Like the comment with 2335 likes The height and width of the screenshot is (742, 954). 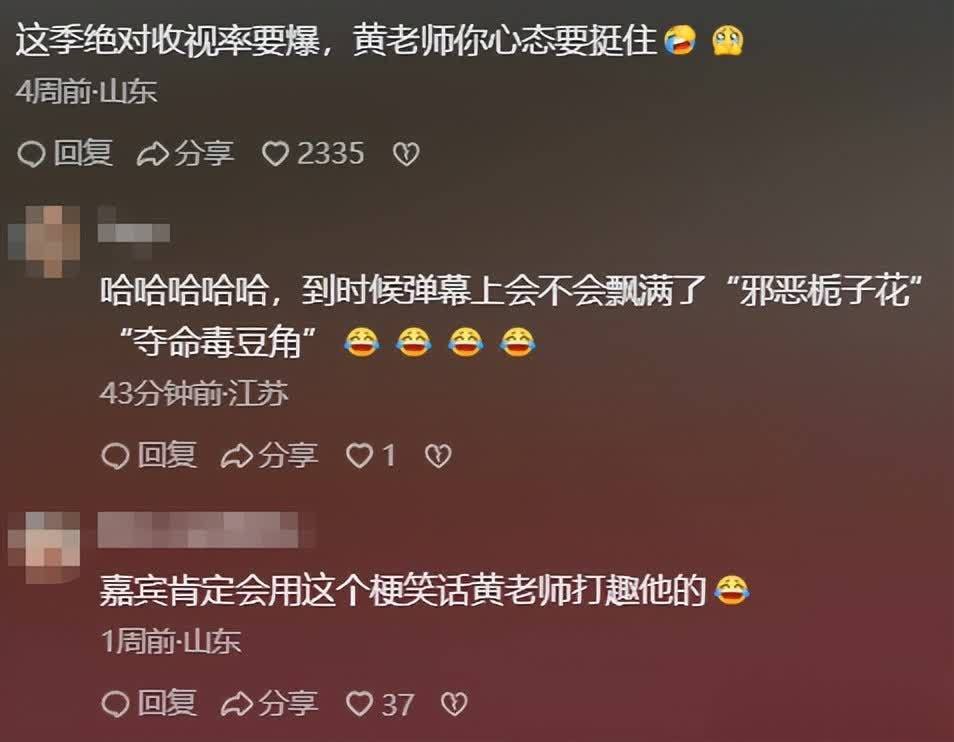pos(313,153)
